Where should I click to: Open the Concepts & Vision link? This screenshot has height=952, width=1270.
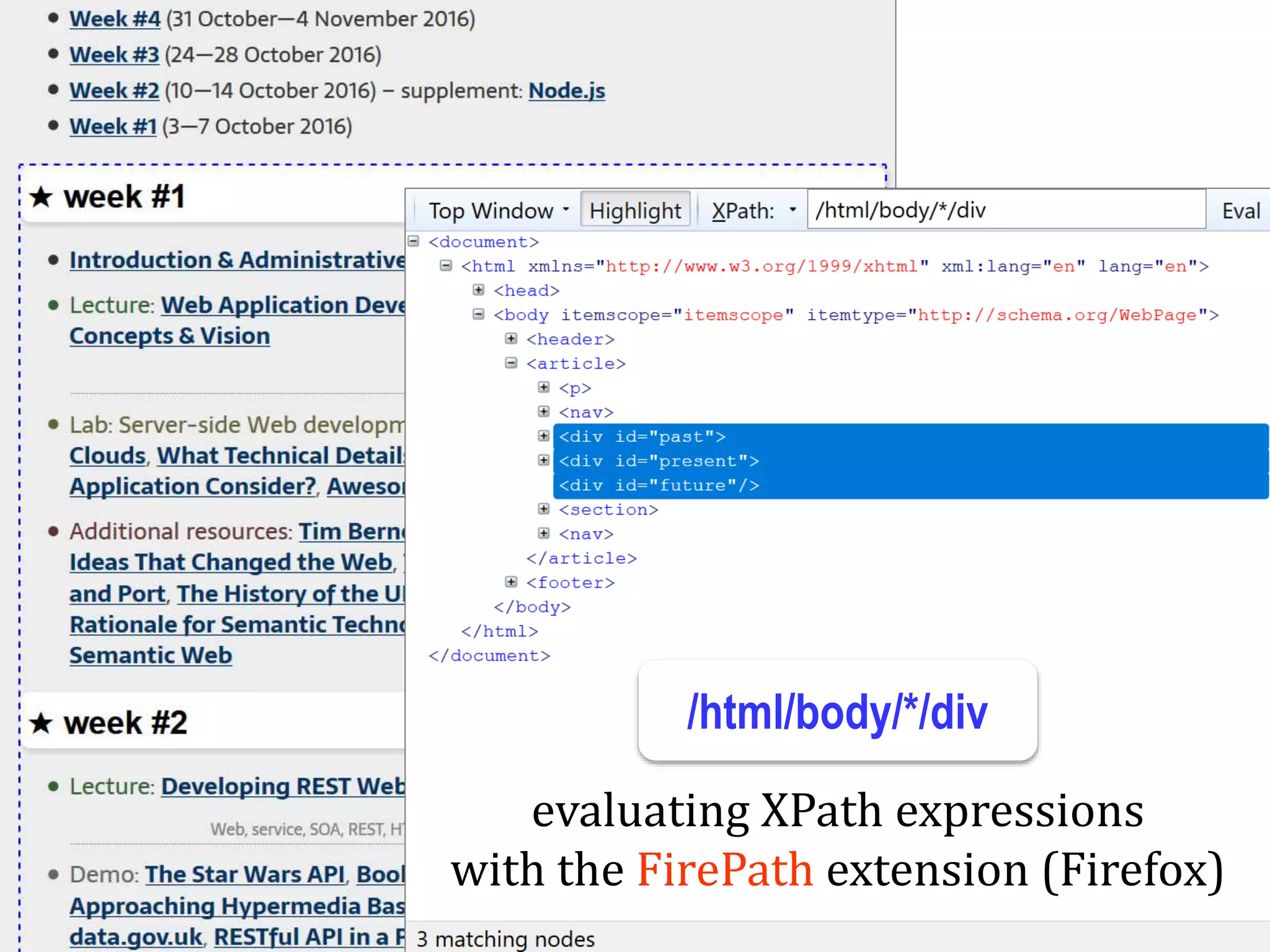pyautogui.click(x=170, y=336)
